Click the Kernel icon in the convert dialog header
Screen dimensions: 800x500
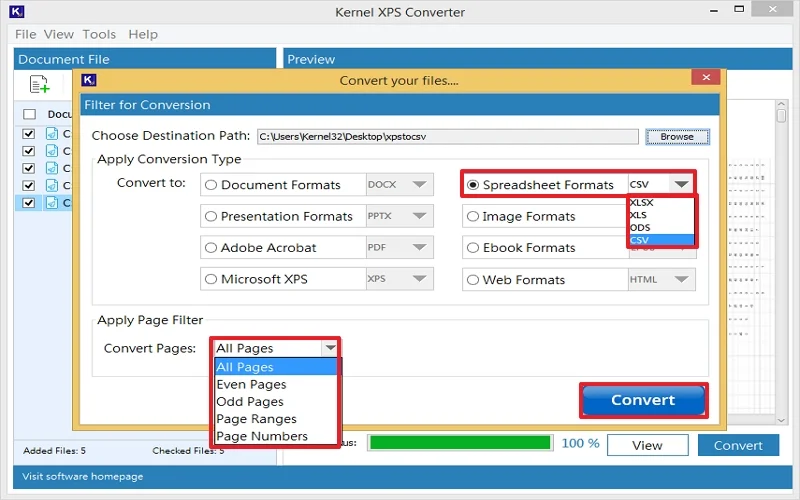(x=89, y=80)
